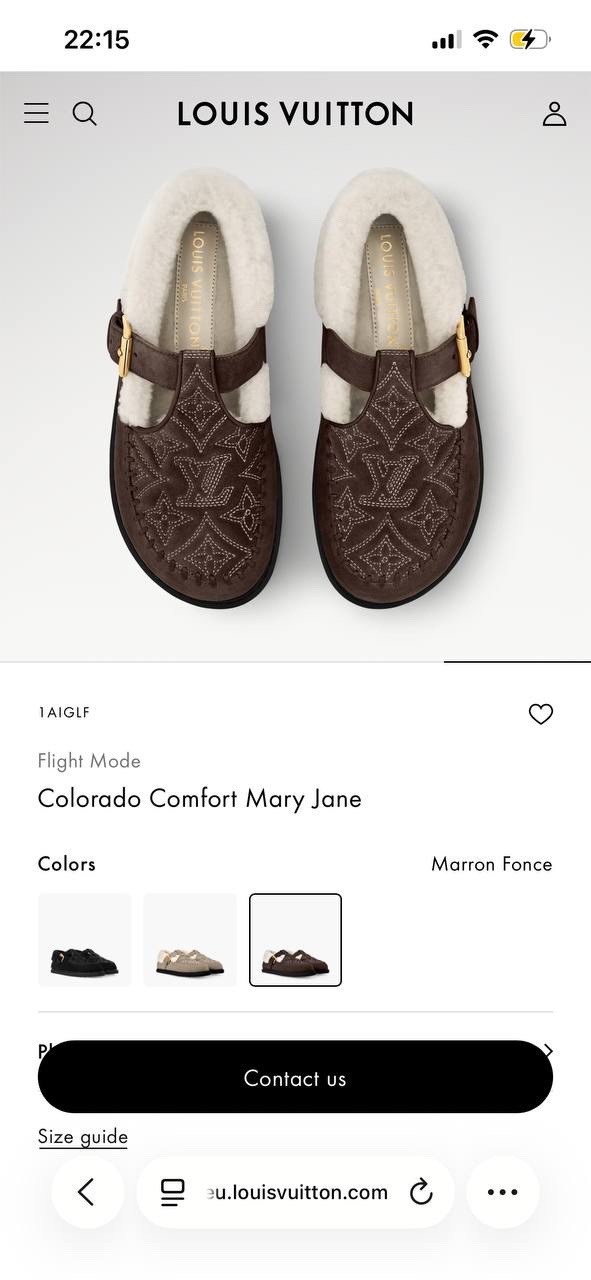
Task: Select the Marron Fonce color swatch
Action: click(x=296, y=939)
